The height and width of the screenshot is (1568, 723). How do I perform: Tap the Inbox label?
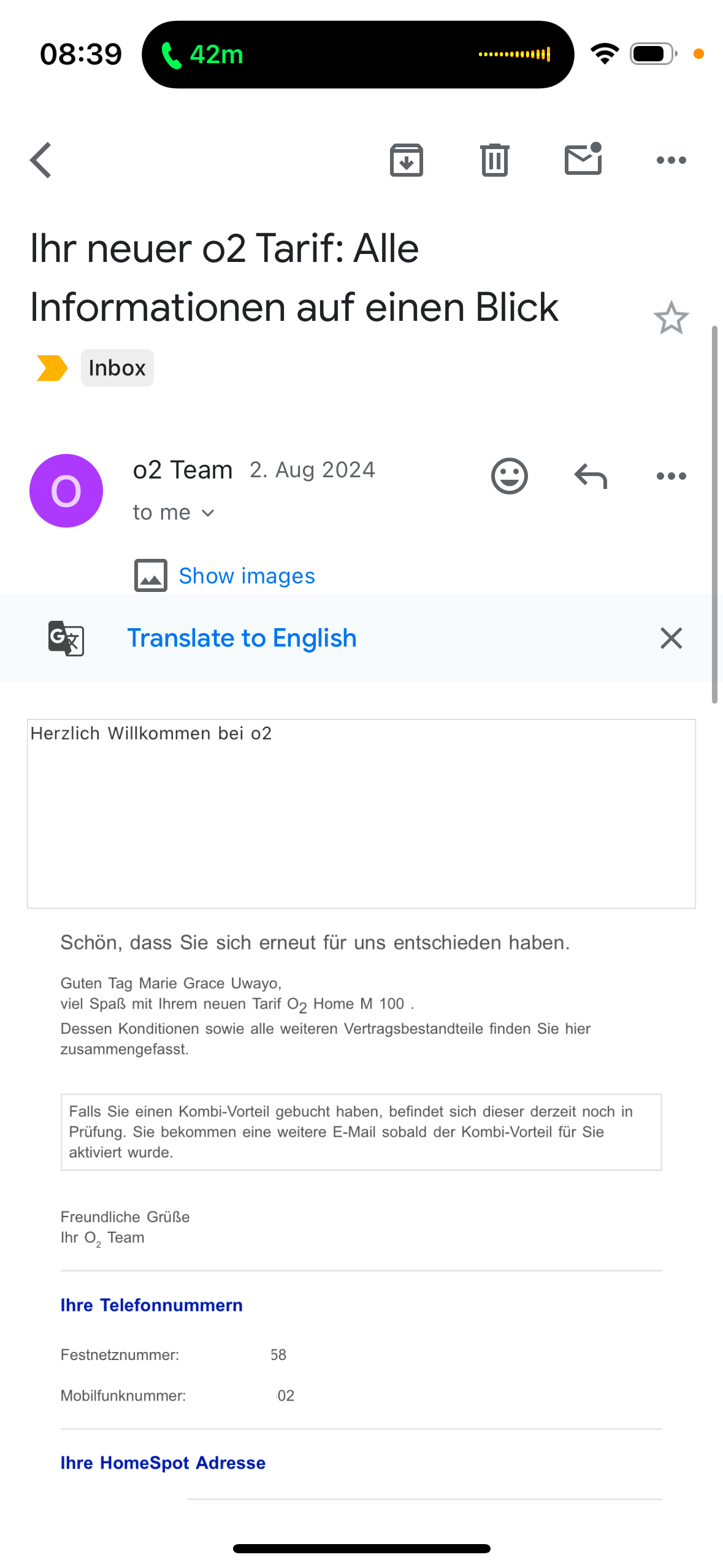[x=117, y=368]
